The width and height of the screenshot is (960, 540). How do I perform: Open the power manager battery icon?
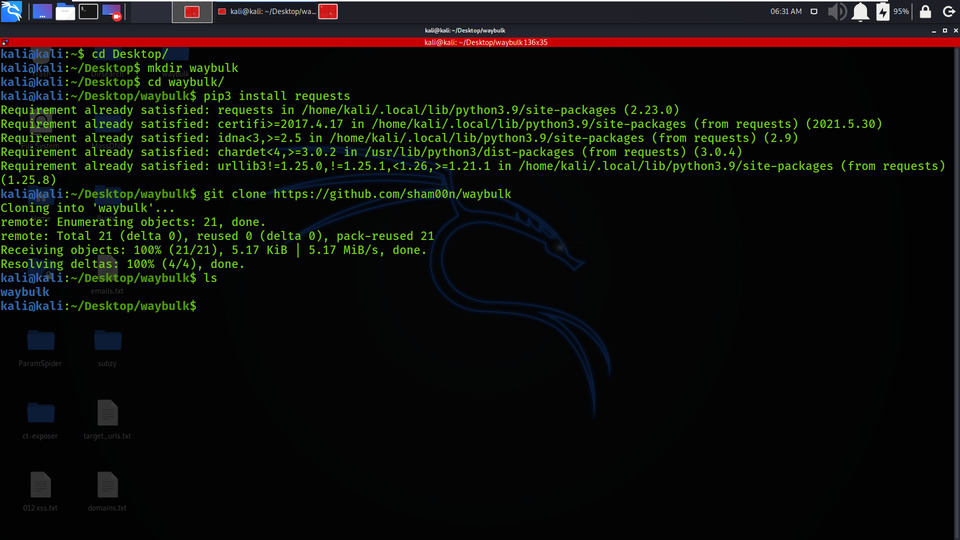click(x=882, y=12)
